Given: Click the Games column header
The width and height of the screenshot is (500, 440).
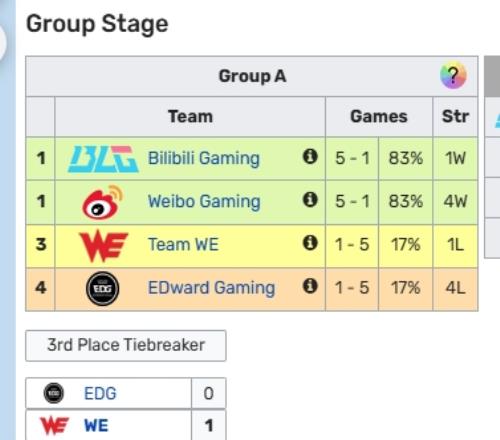Looking at the screenshot, I should pyautogui.click(x=379, y=117).
